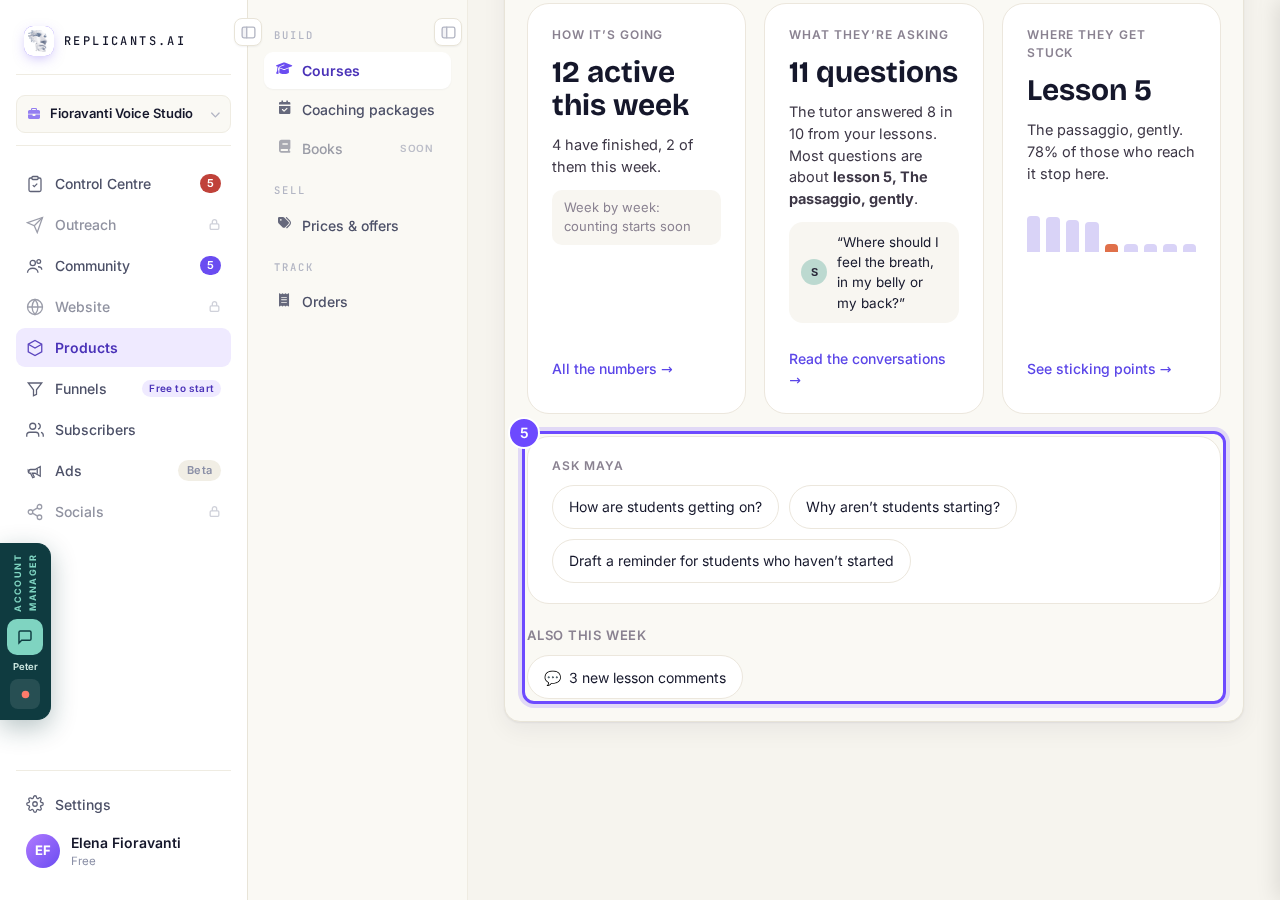Viewport: 1280px width, 900px height.
Task: Select the Community people icon
Action: 35,266
